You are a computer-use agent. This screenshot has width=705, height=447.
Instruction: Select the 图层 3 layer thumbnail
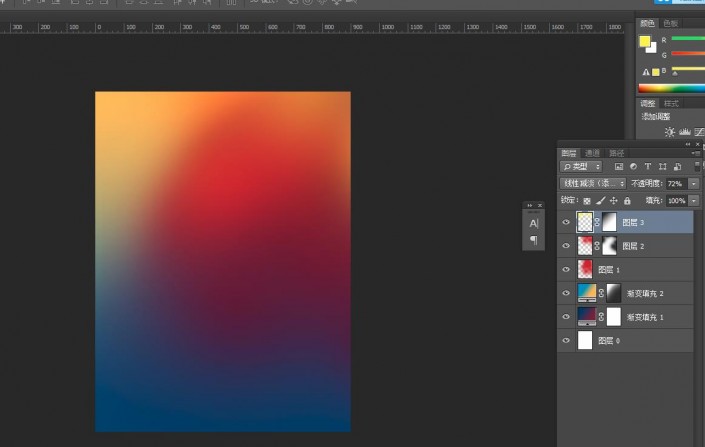[x=585, y=222]
